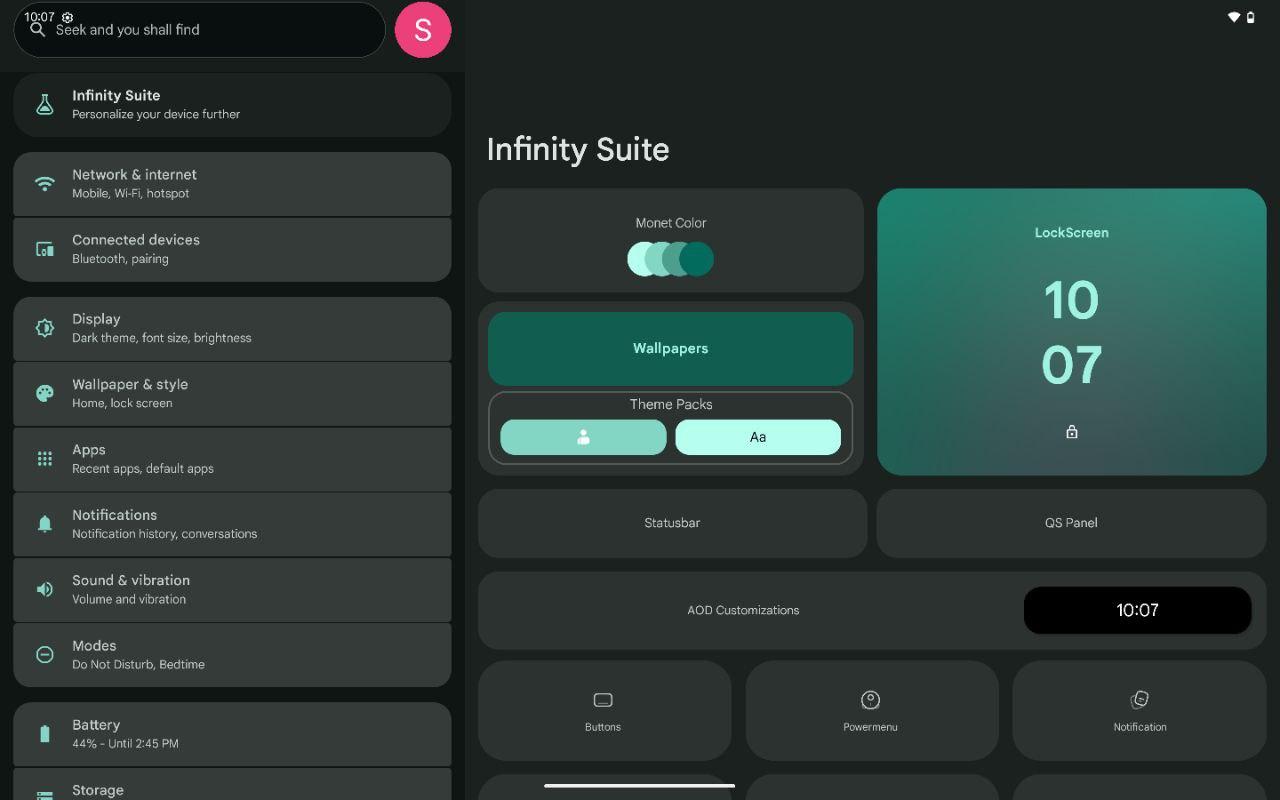Click the Notifications bell icon
Screen dimensions: 1280x800
pos(44,524)
